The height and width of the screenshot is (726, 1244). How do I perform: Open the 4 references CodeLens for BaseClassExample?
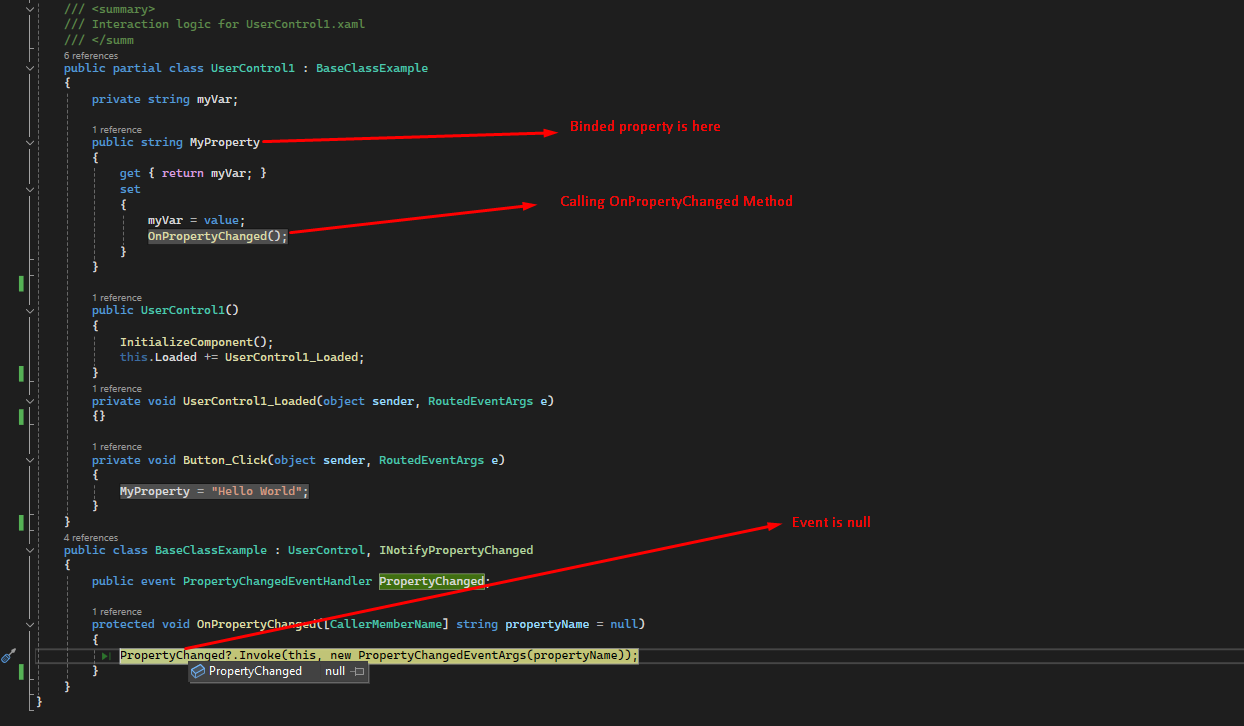click(x=90, y=537)
